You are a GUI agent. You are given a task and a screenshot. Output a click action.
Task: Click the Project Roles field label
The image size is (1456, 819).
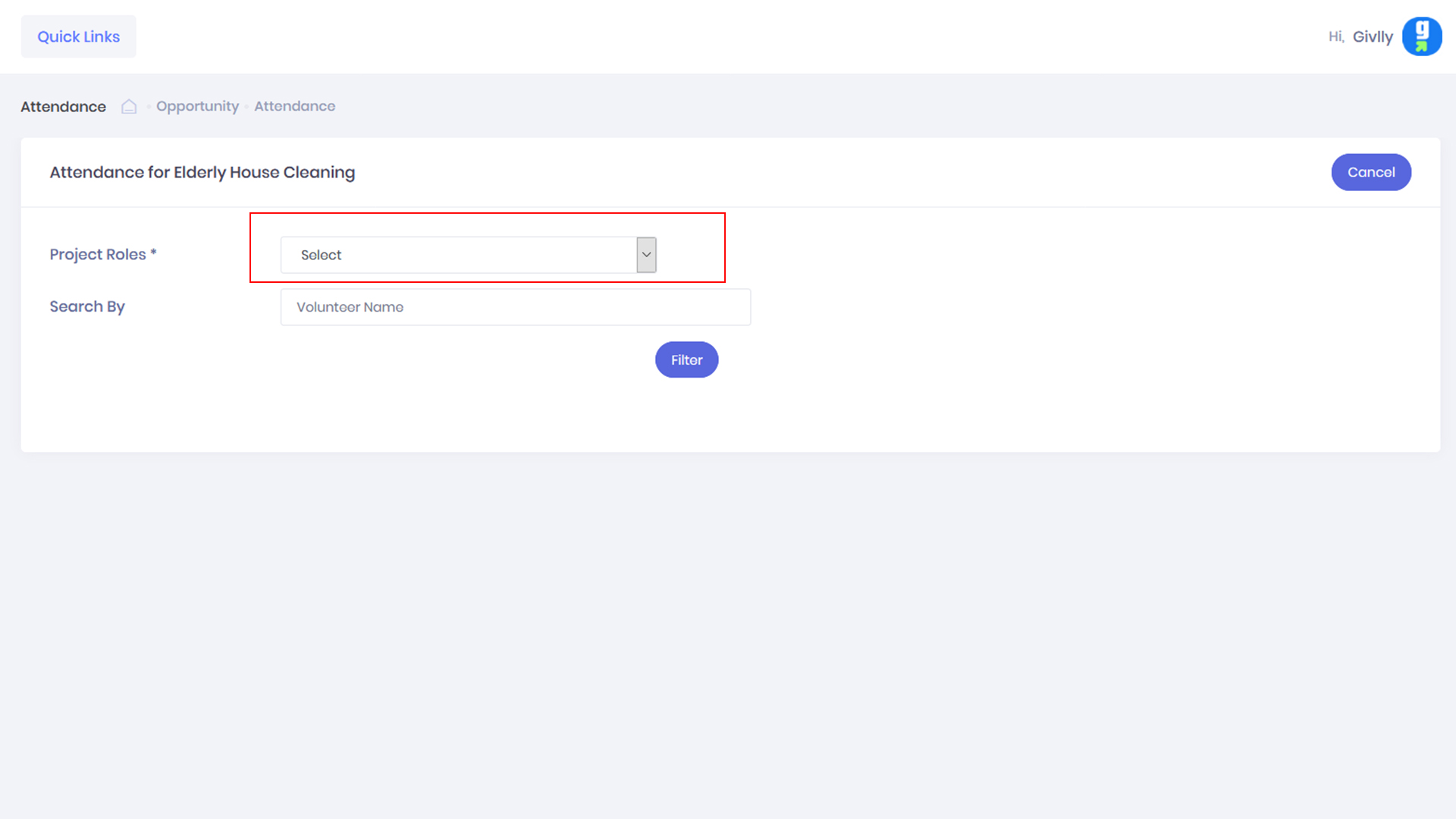click(97, 255)
